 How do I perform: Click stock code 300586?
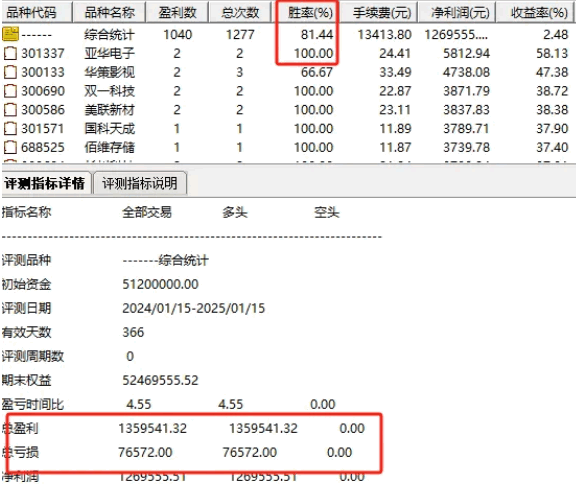43,110
